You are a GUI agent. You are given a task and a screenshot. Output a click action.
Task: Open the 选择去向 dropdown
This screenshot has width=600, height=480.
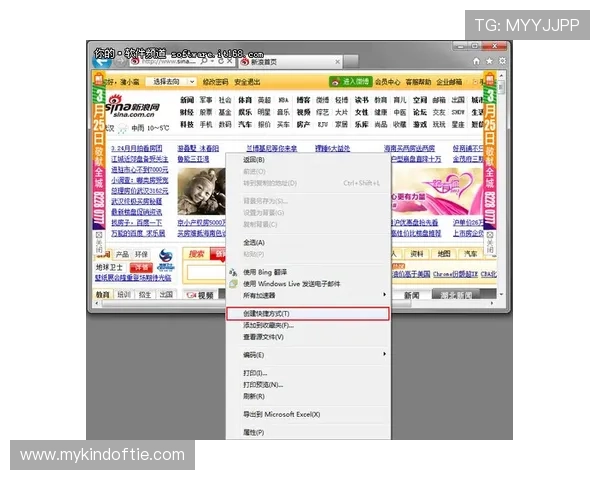[x=171, y=82]
